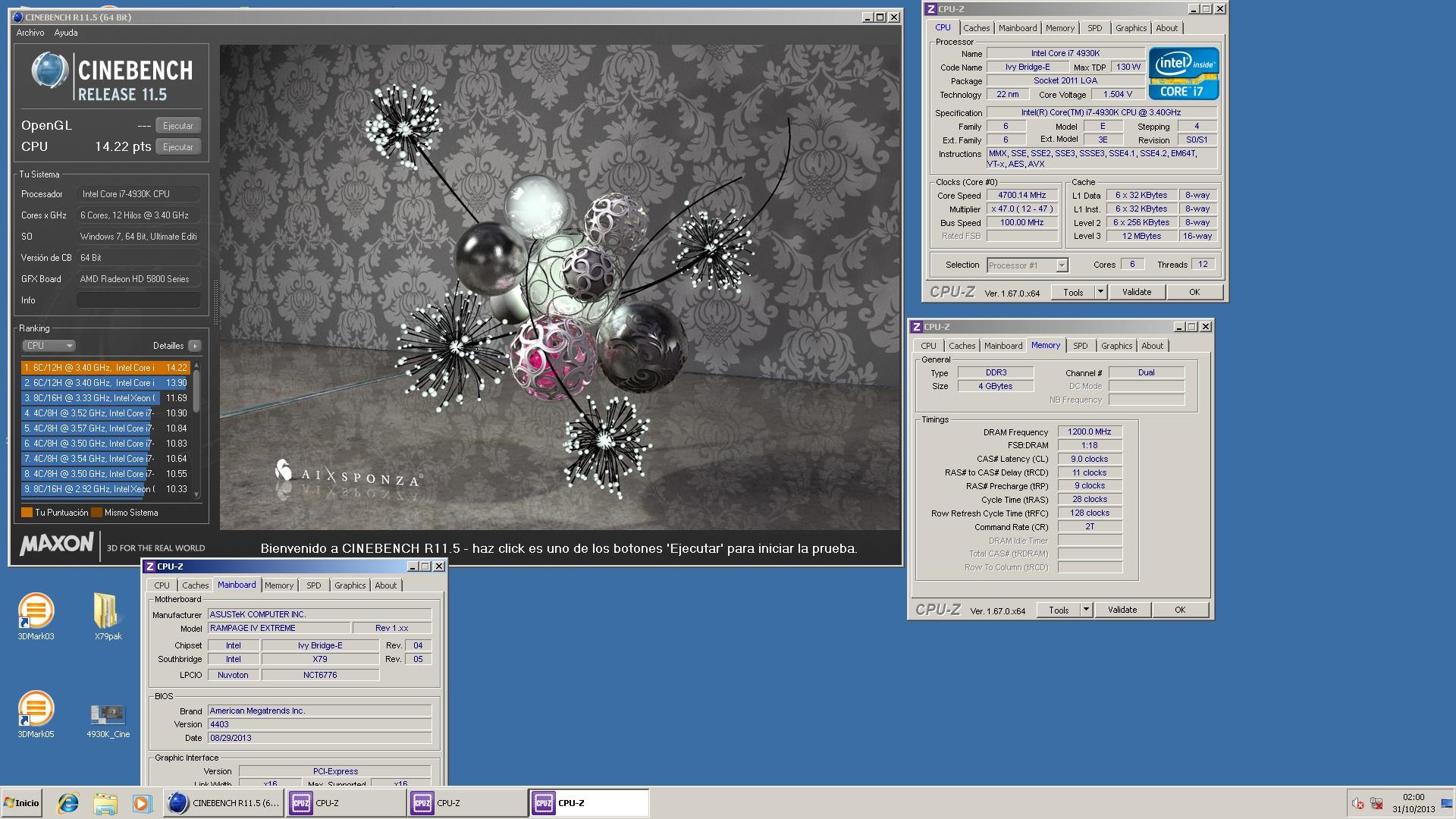The image size is (1456, 819).
Task: Open the Ayuda menu in Cinebench
Action: tap(66, 33)
